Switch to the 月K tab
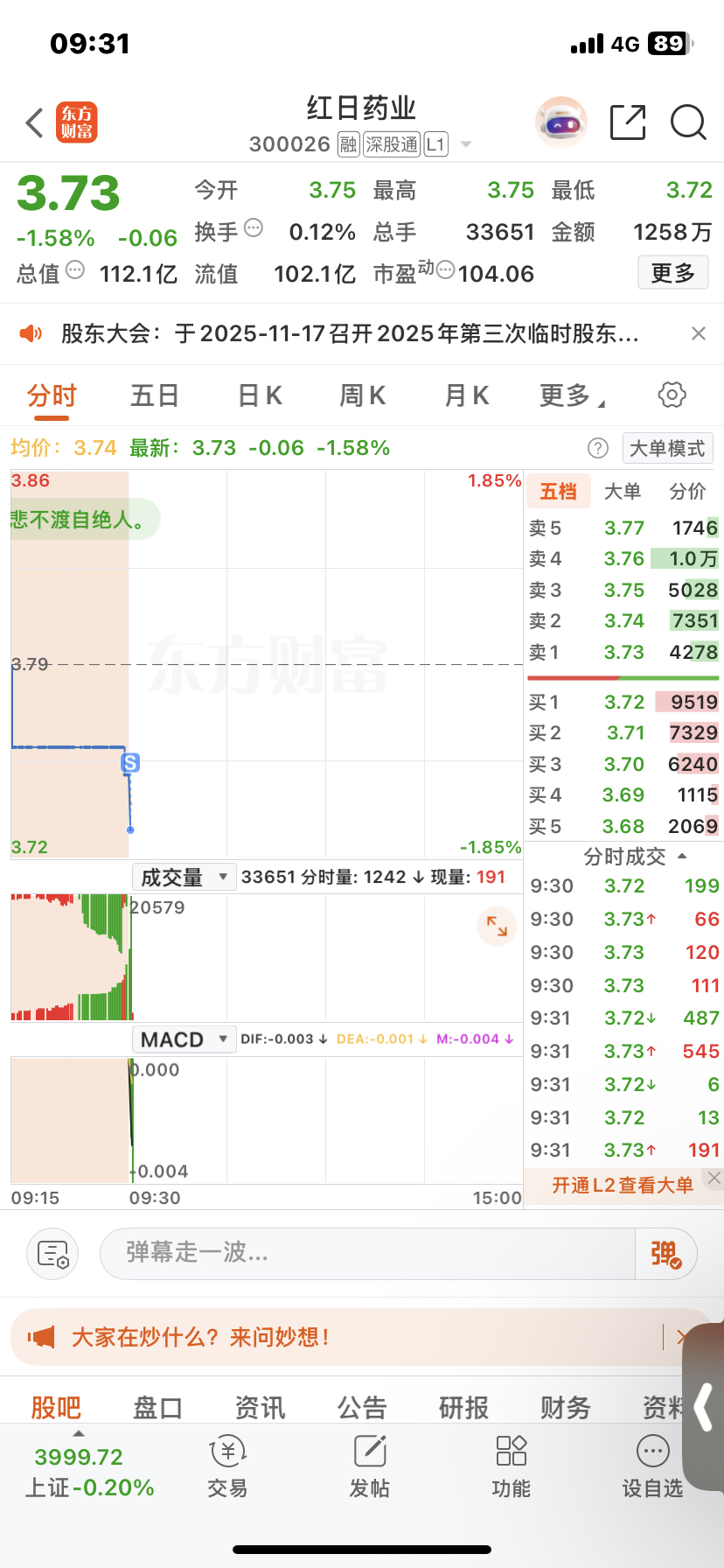This screenshot has width=724, height=1568. point(466,395)
